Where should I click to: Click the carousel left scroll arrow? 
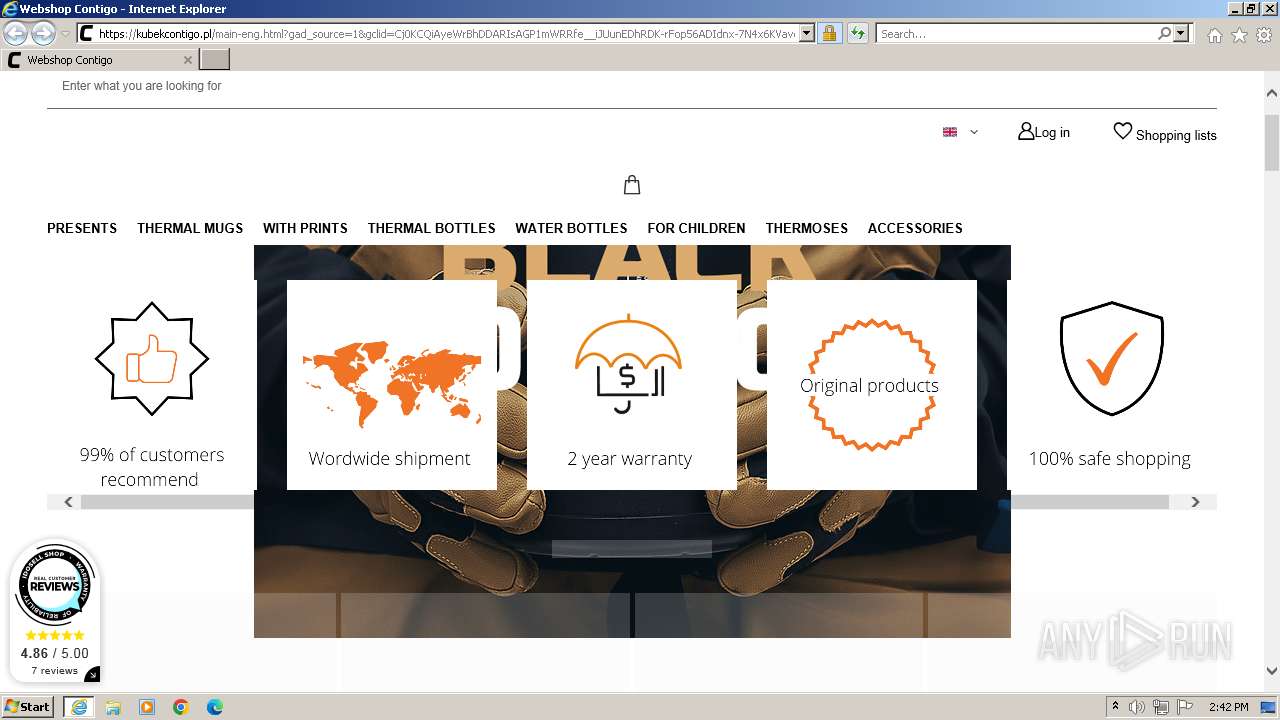(68, 502)
